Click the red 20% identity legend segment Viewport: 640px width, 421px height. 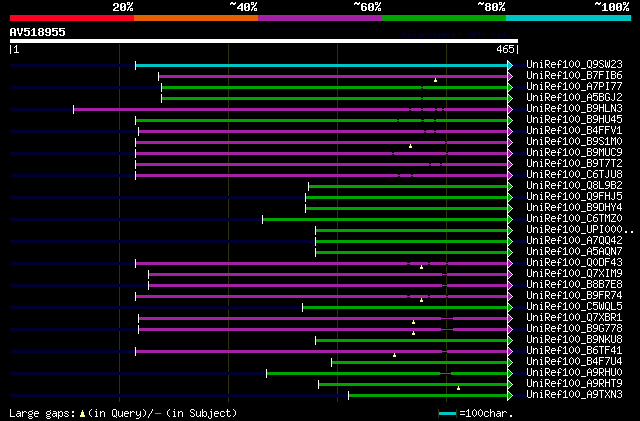click(x=72, y=18)
